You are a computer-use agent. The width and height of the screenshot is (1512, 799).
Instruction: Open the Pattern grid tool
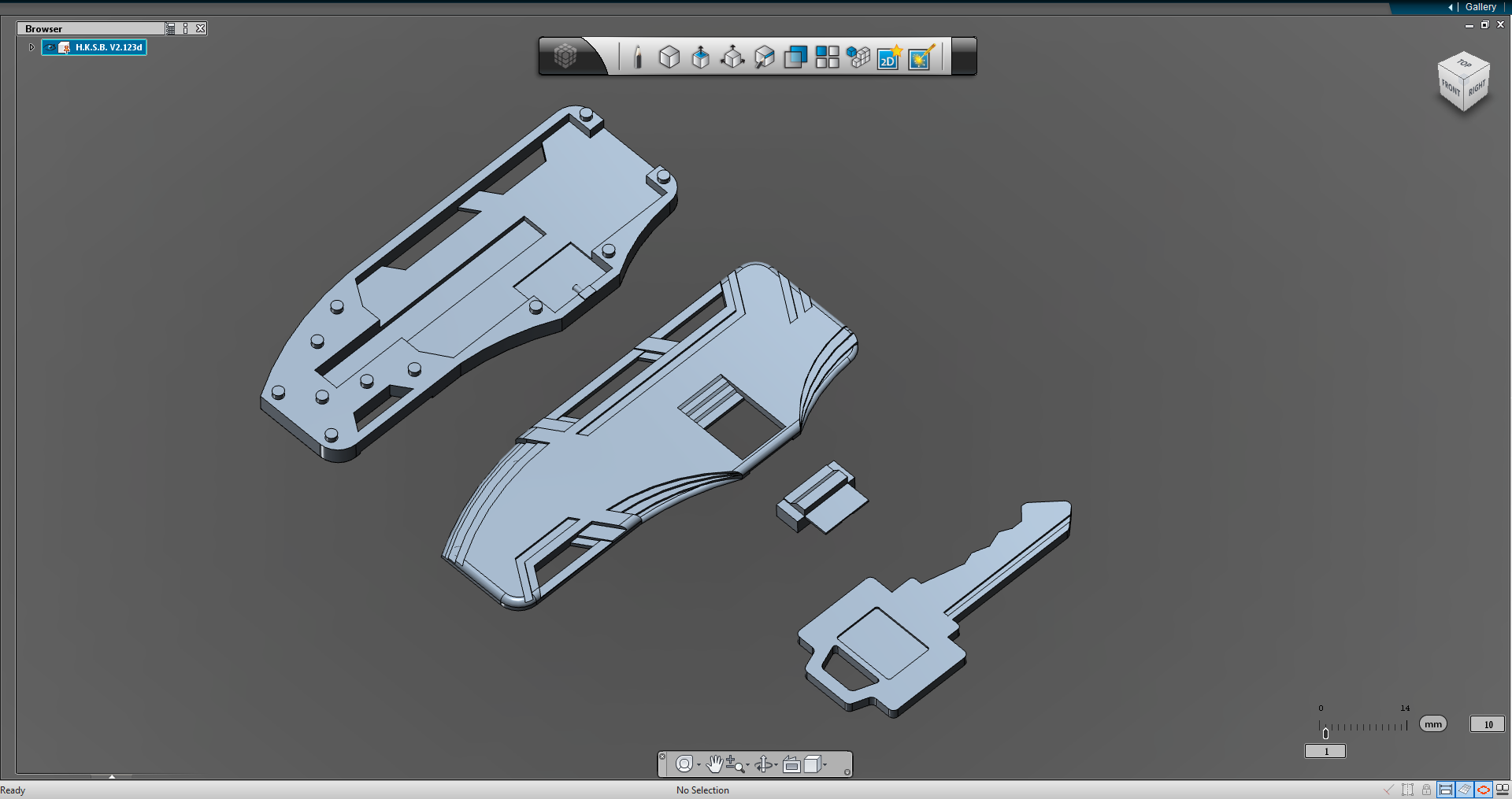point(827,57)
